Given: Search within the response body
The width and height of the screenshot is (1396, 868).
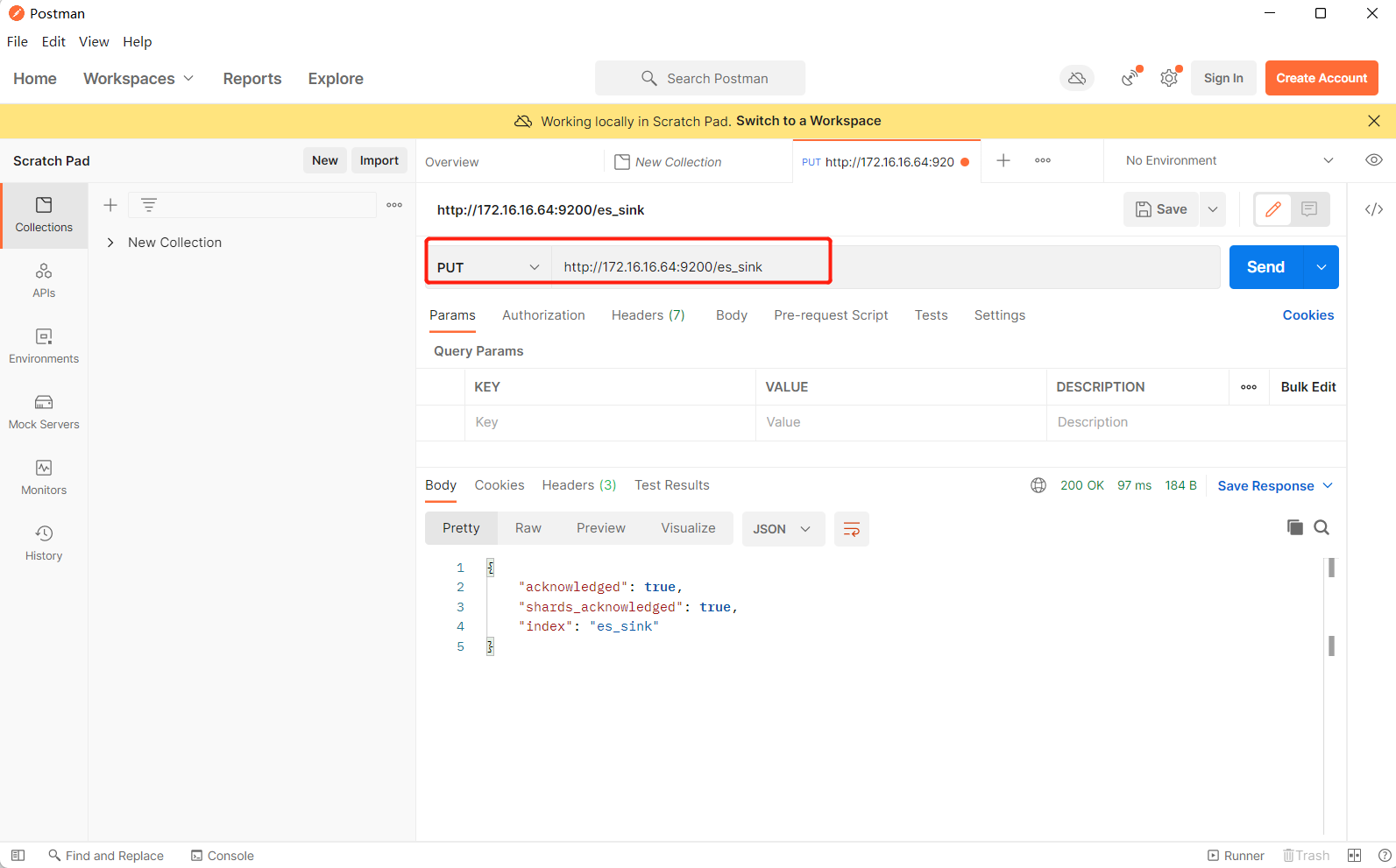Looking at the screenshot, I should (1322, 527).
